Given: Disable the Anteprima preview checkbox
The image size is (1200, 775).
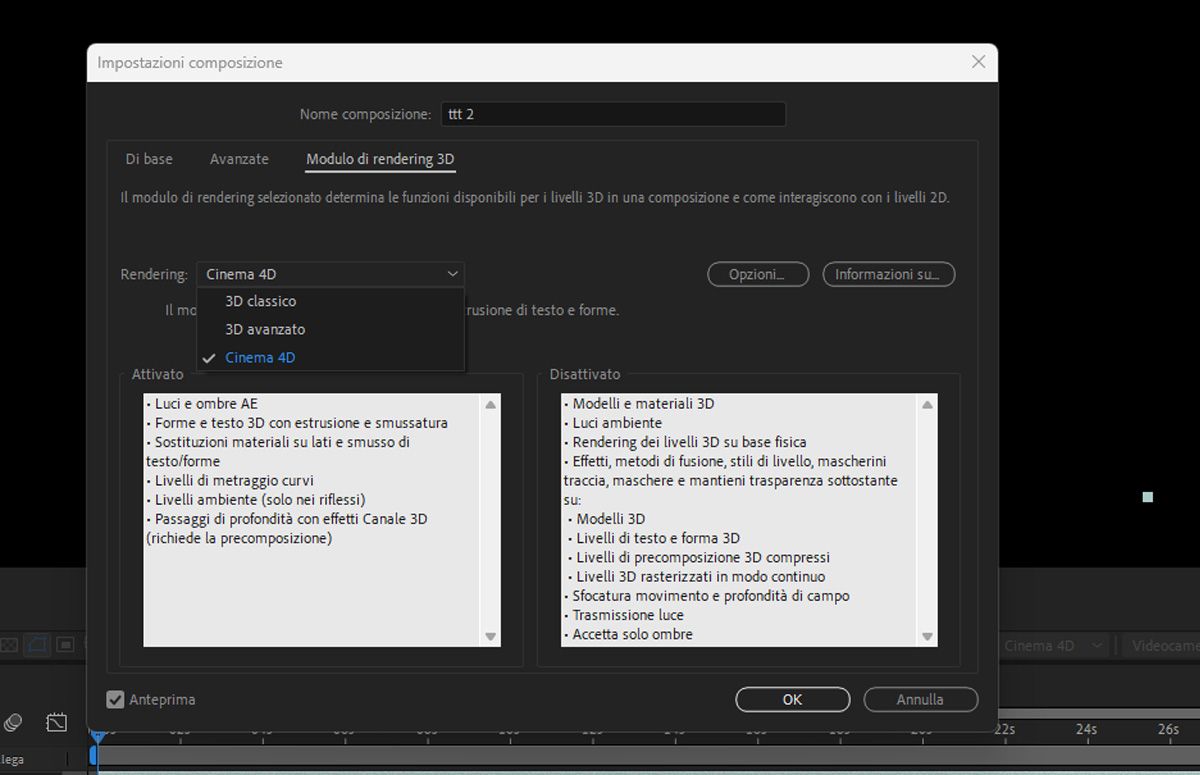Looking at the screenshot, I should coord(115,700).
